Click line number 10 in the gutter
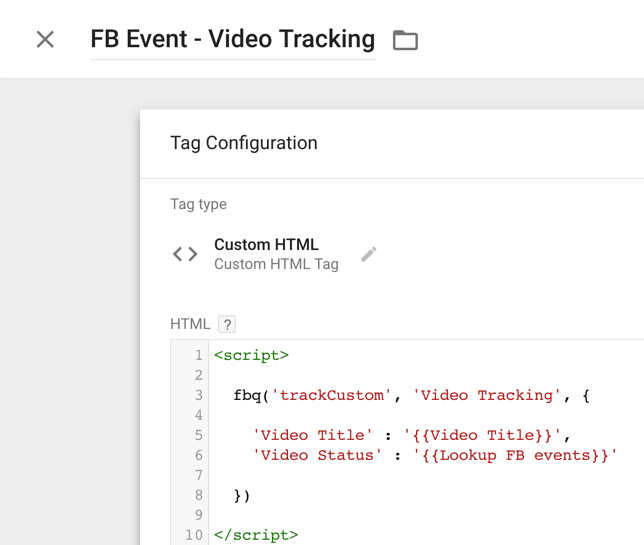The height and width of the screenshot is (545, 644). 194,535
